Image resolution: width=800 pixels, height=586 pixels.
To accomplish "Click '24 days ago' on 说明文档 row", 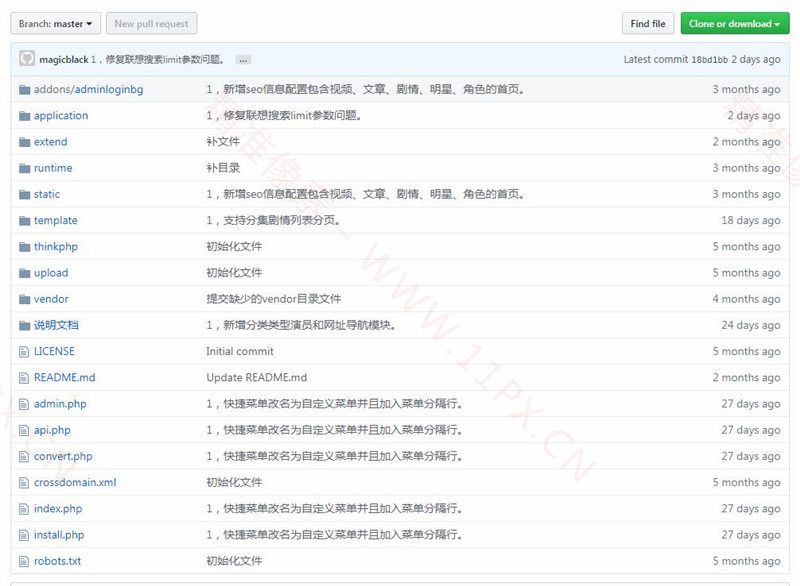I will [751, 325].
